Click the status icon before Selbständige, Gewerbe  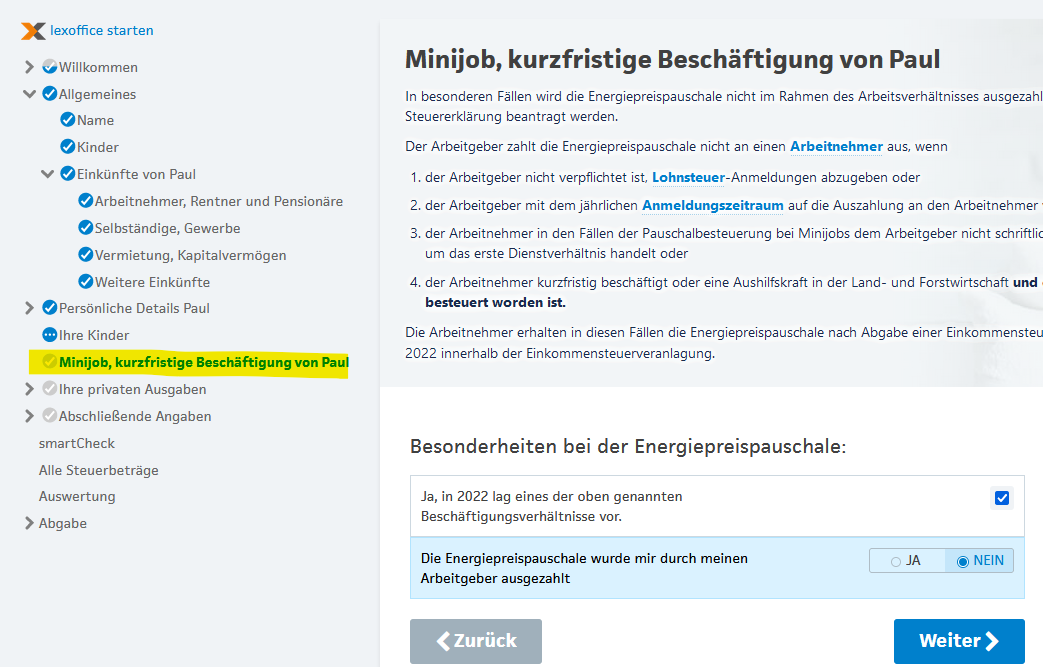[85, 228]
